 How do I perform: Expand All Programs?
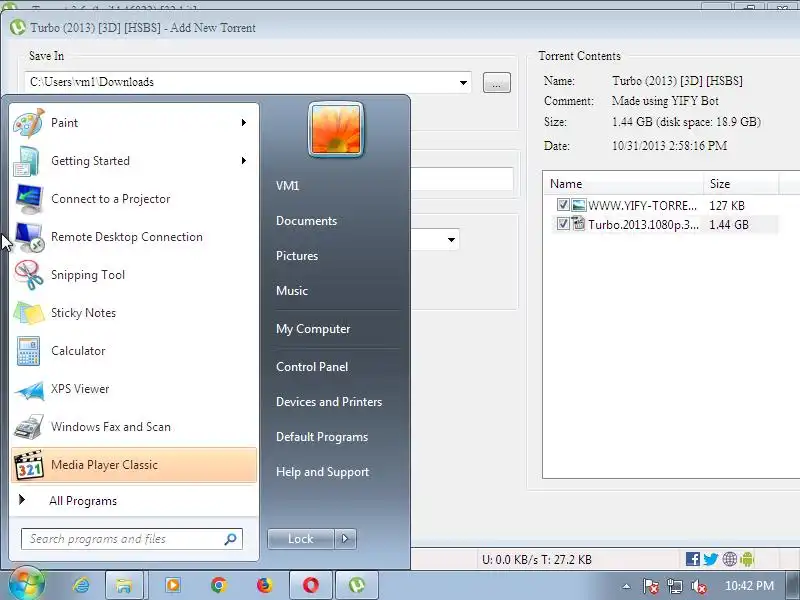pos(134,501)
